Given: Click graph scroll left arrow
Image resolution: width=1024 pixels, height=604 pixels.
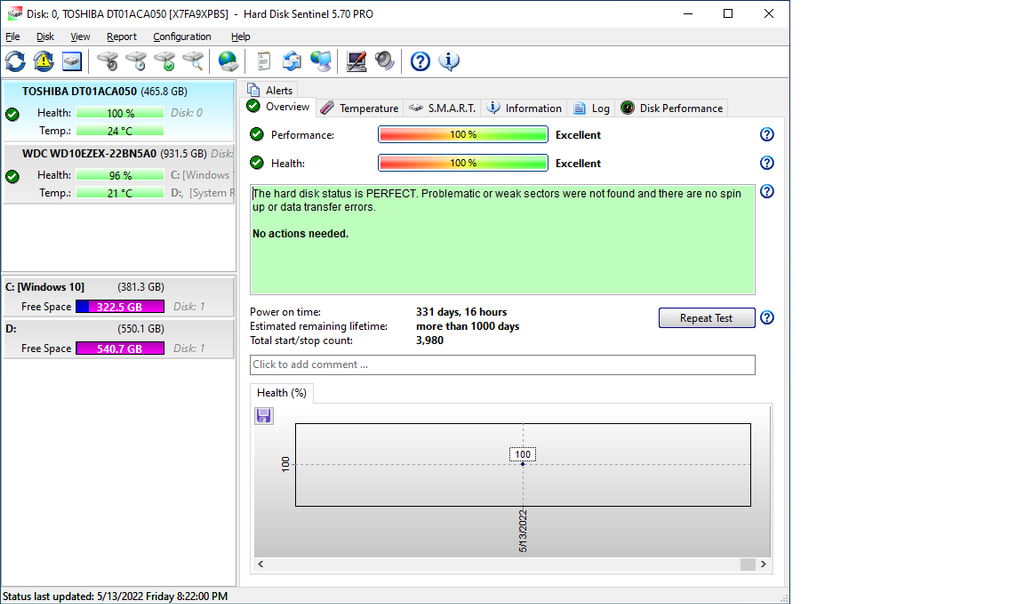Looking at the screenshot, I should 261,564.
